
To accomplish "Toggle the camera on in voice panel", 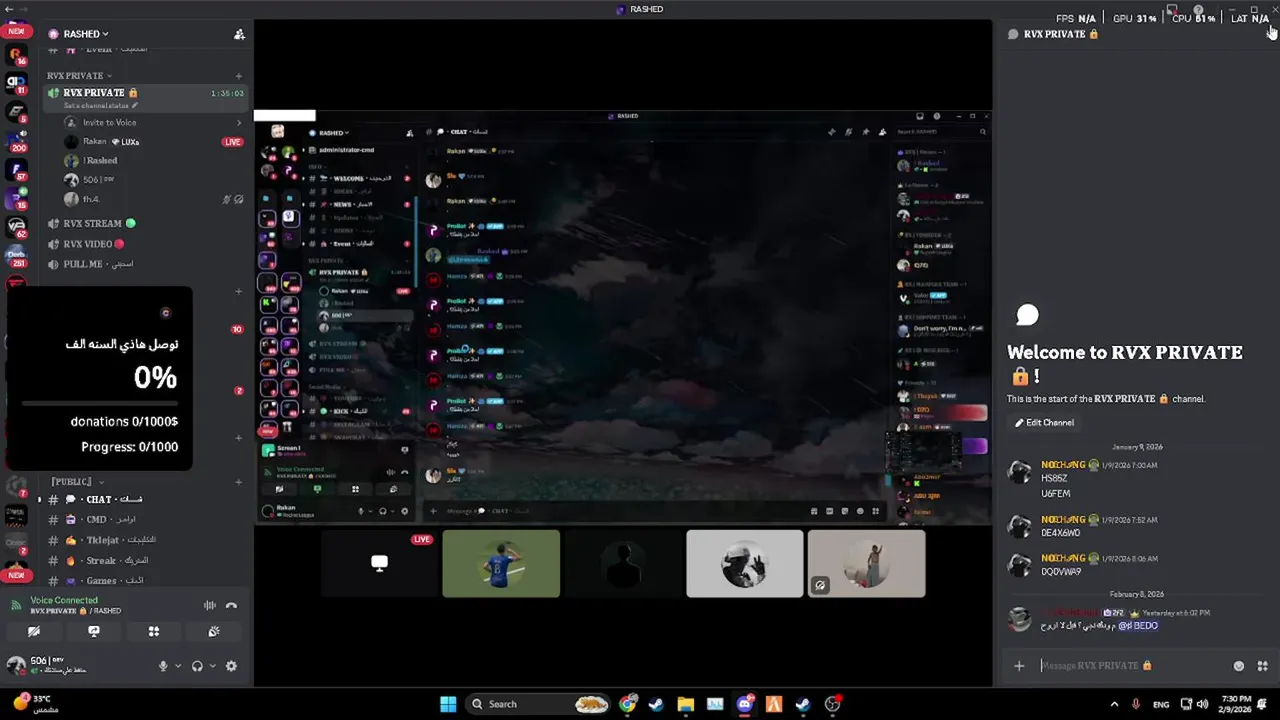I will point(34,632).
